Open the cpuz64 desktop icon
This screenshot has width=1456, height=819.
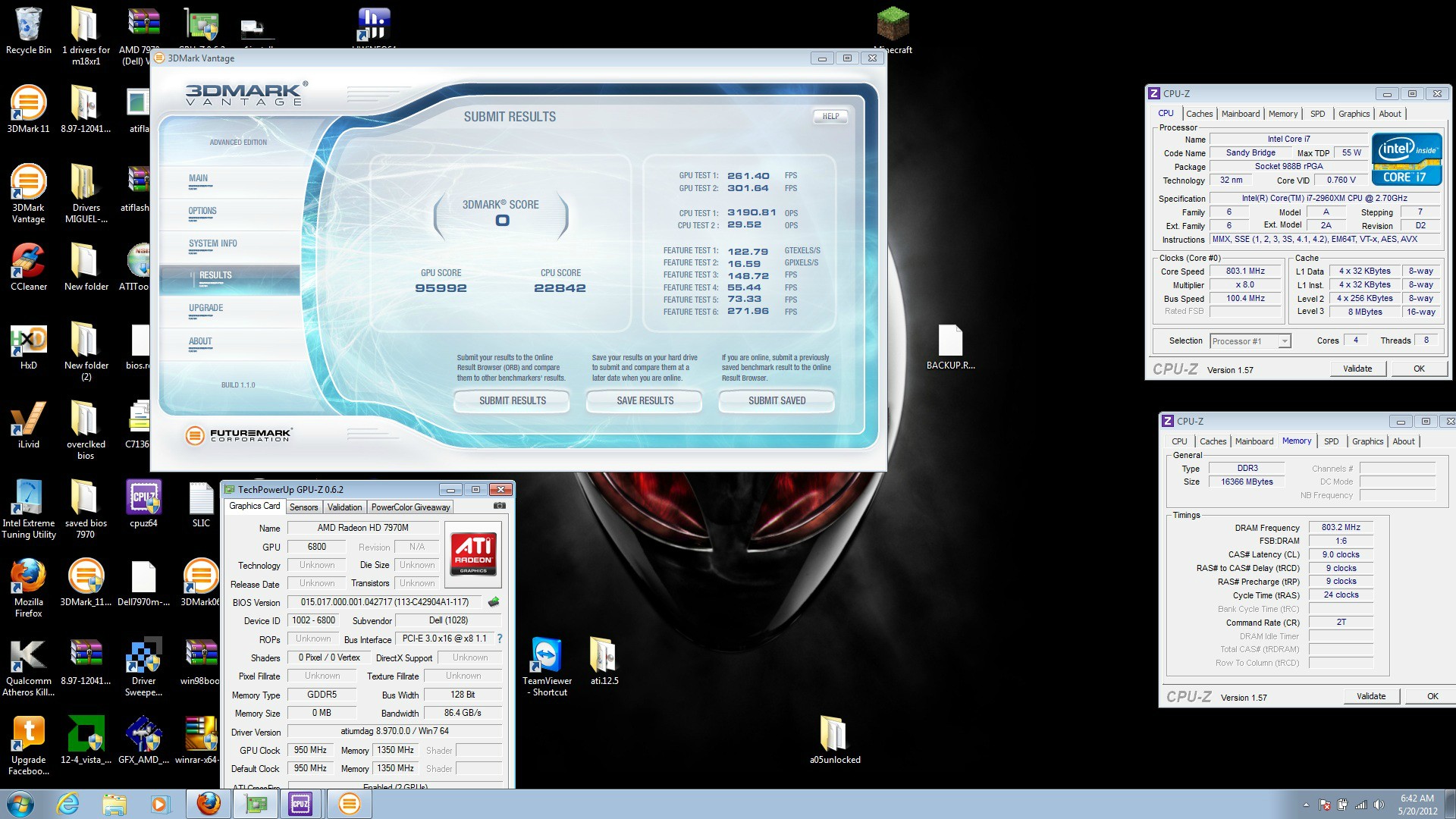coord(143,504)
